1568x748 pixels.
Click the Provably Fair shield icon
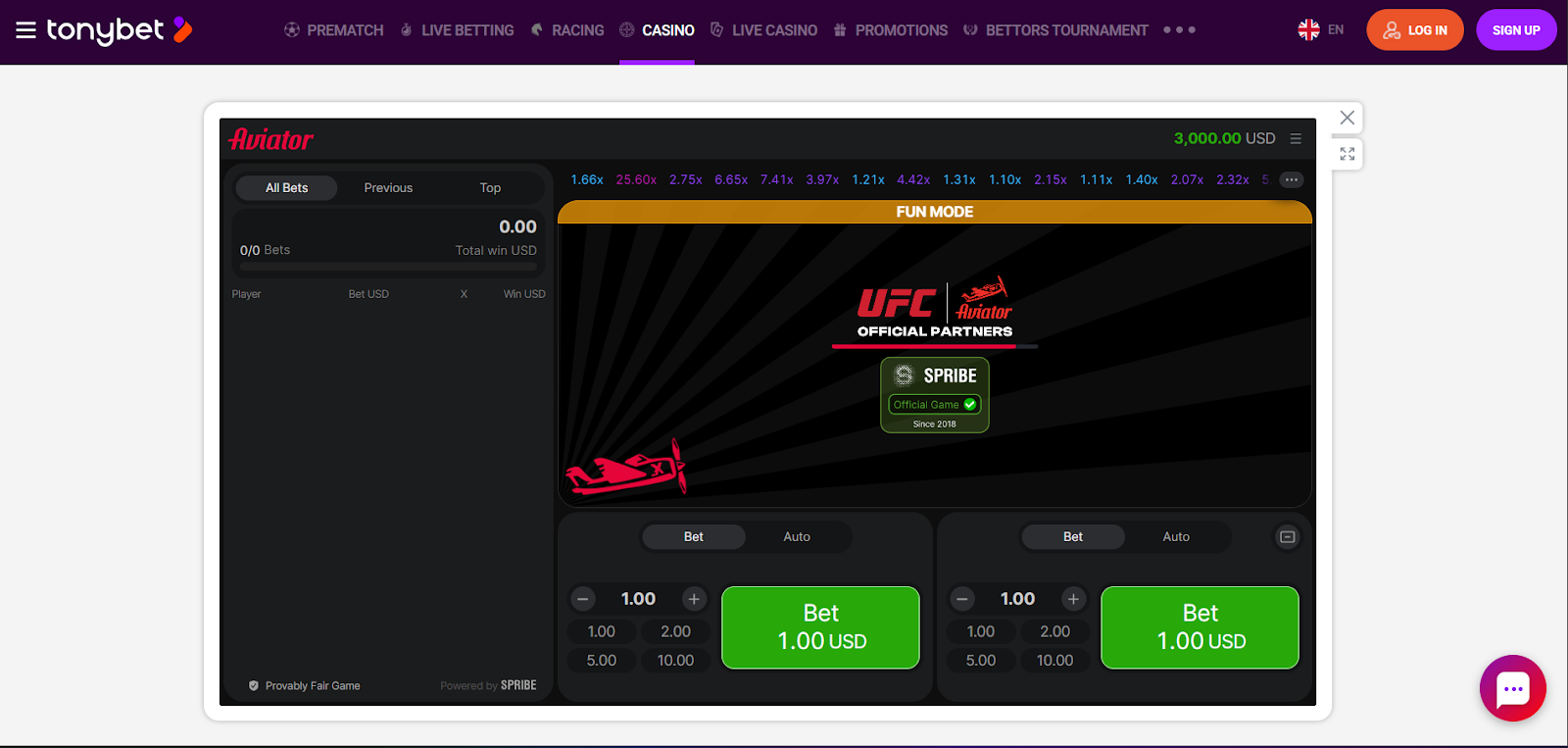pyautogui.click(x=254, y=686)
